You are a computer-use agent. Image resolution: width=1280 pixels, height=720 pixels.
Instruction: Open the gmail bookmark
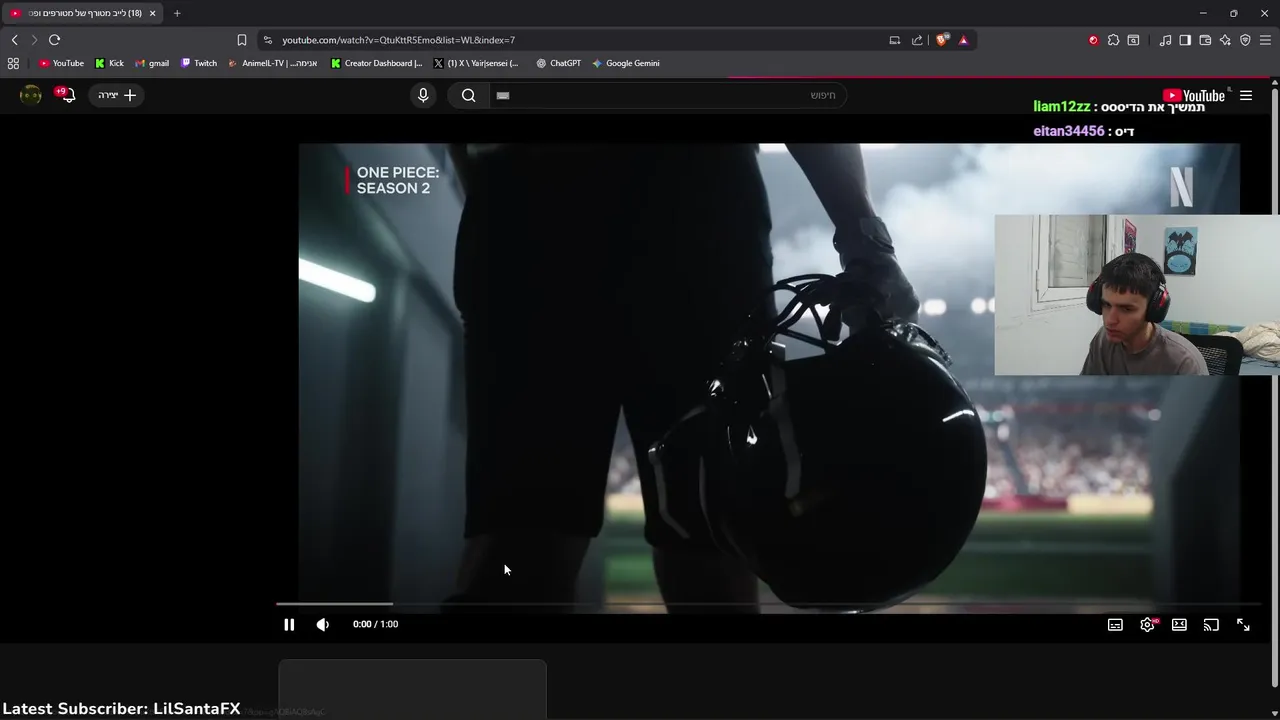click(152, 63)
